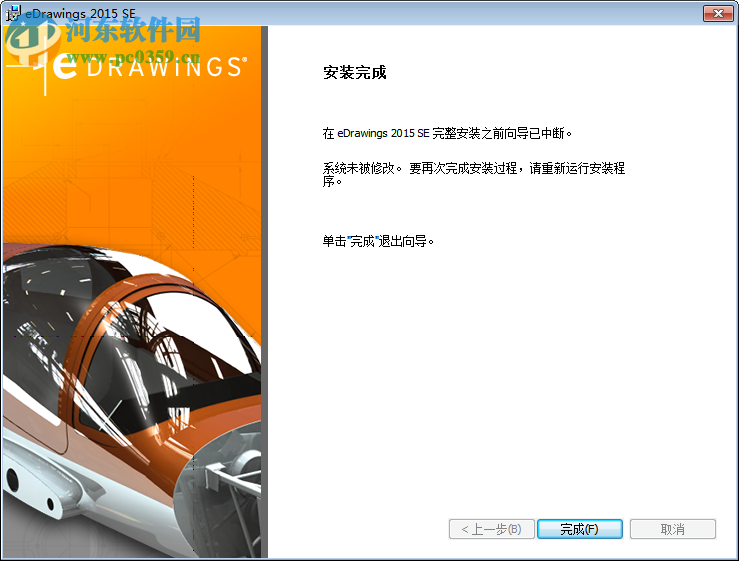Click the installer icon in the title bar
The width and height of the screenshot is (739, 561).
[13, 13]
